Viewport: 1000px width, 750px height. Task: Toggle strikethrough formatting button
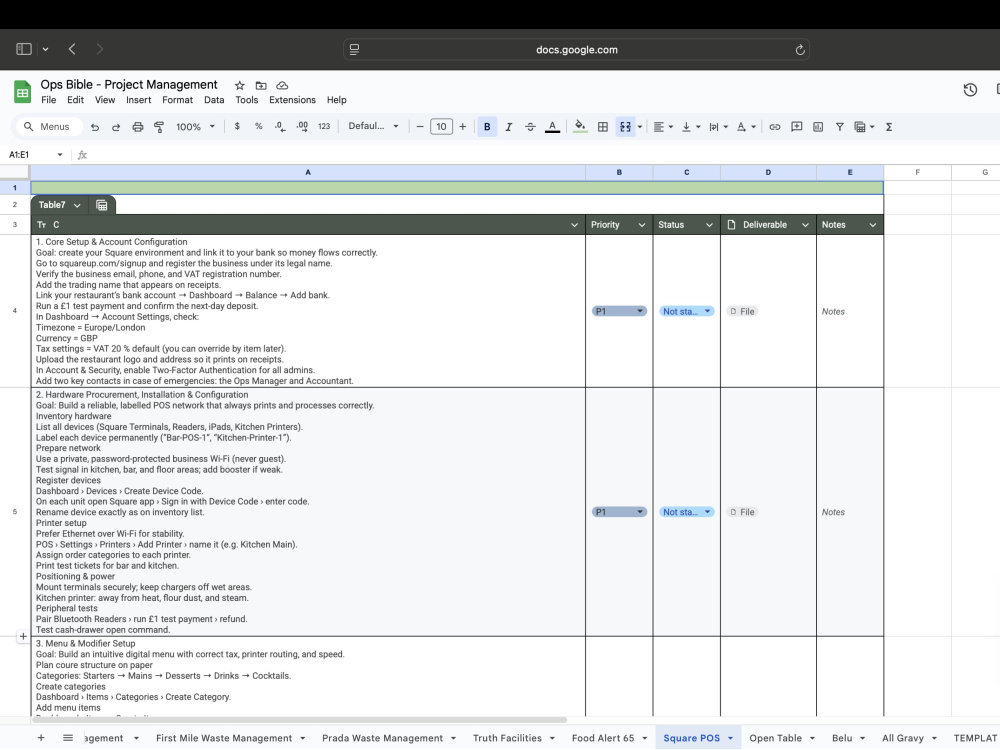click(530, 127)
